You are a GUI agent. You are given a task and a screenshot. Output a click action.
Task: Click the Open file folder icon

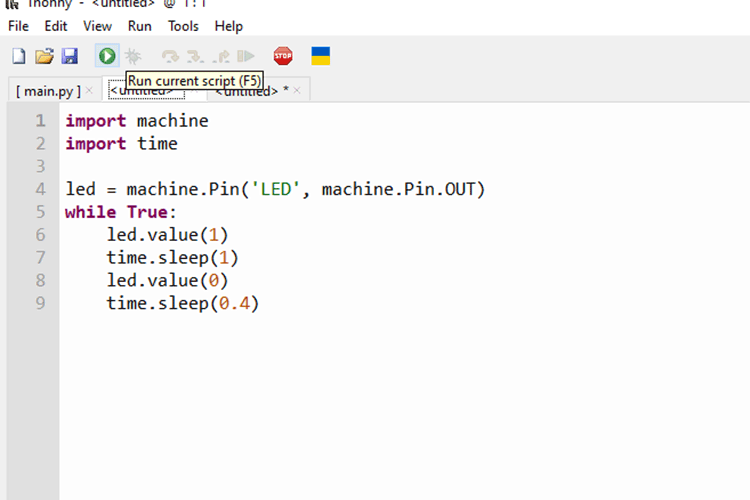tap(44, 56)
